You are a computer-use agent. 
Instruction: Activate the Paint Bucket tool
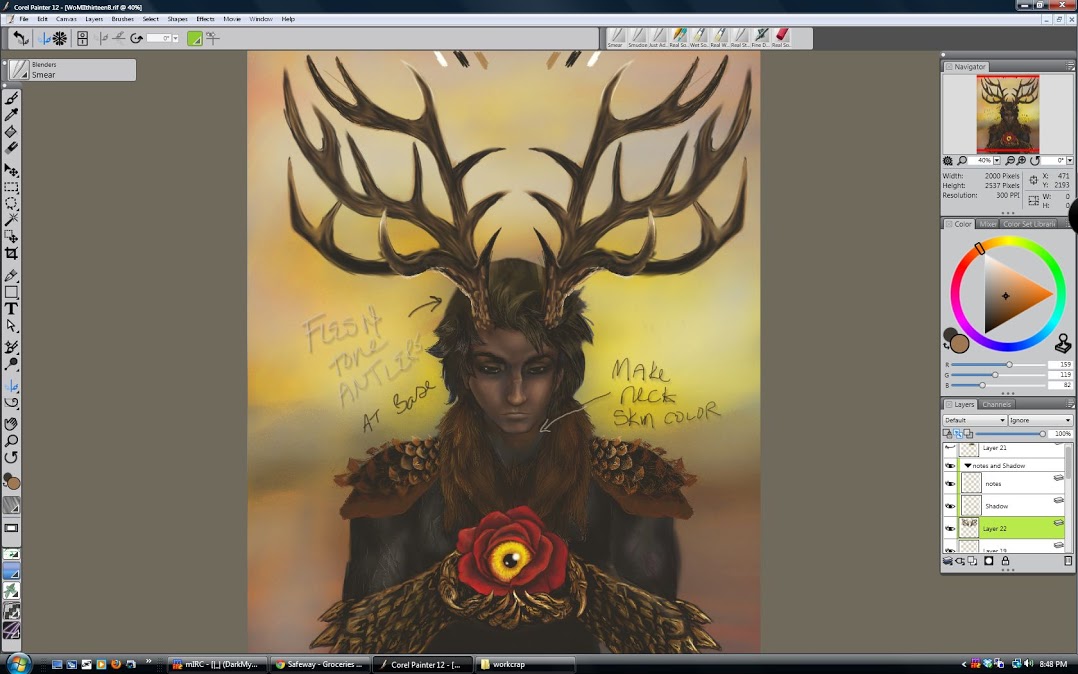pos(11,132)
